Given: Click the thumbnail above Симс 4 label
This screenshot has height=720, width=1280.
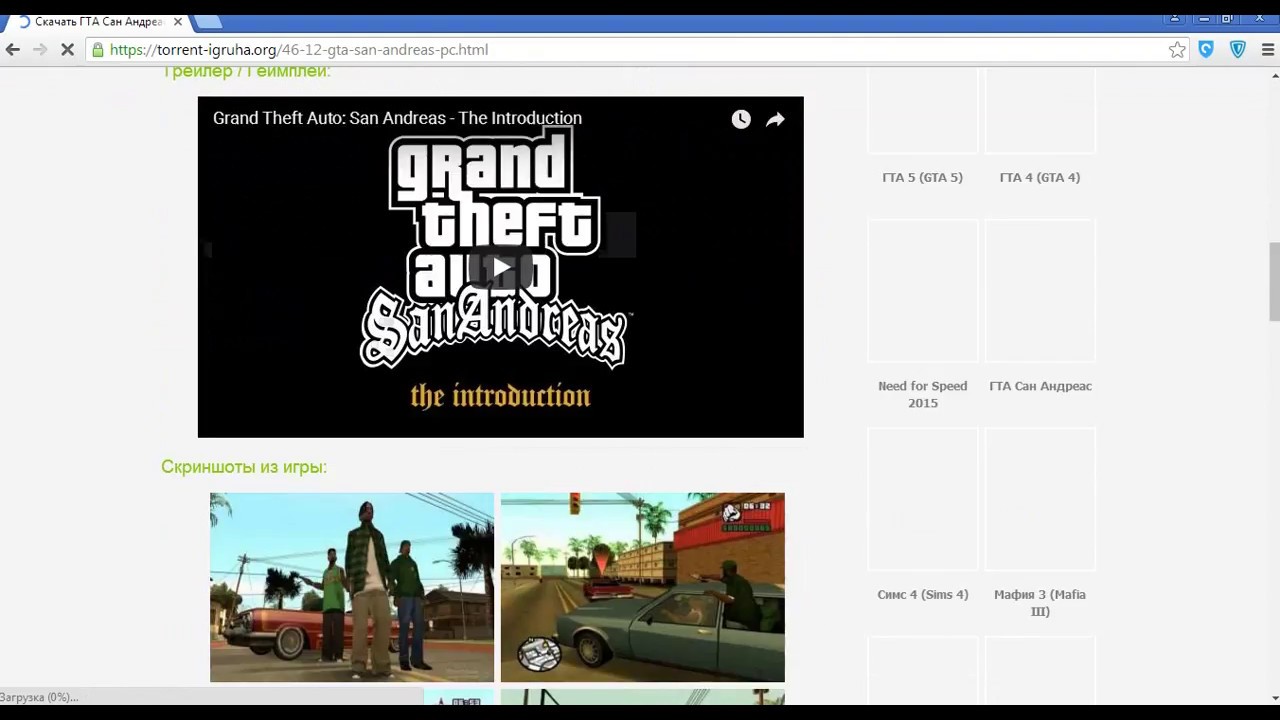Looking at the screenshot, I should tap(922, 499).
